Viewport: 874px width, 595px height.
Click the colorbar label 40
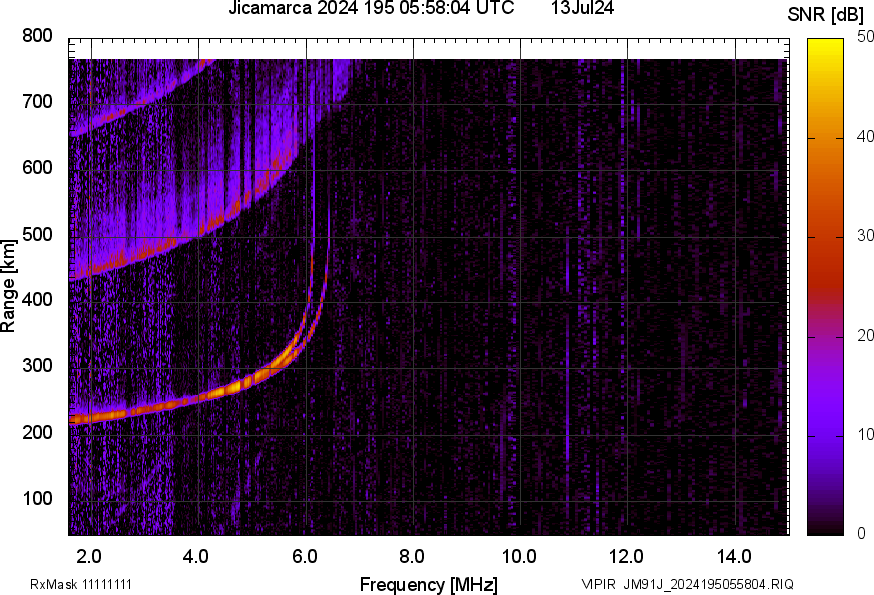pos(866,136)
